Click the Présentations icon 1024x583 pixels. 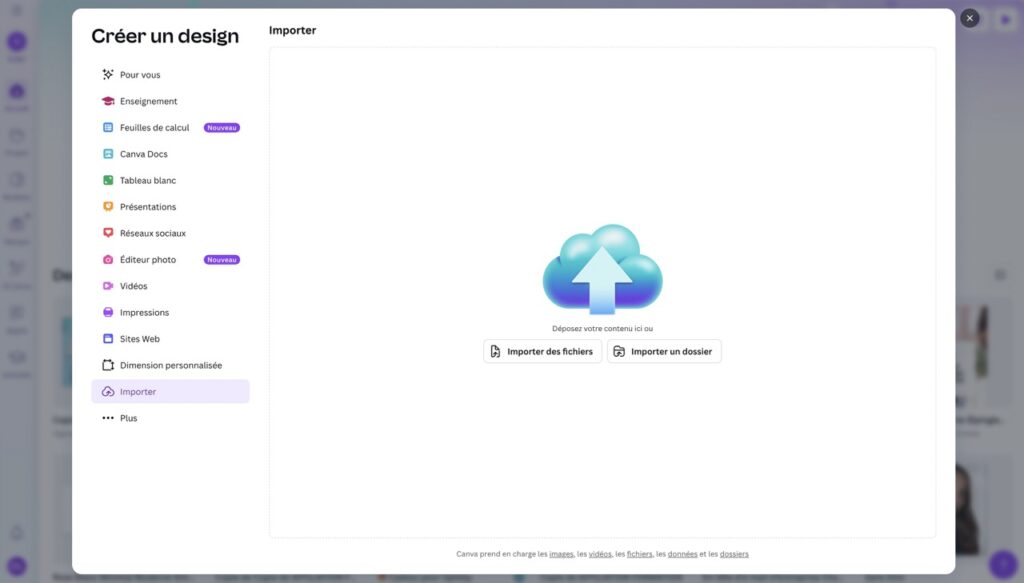tap(108, 207)
